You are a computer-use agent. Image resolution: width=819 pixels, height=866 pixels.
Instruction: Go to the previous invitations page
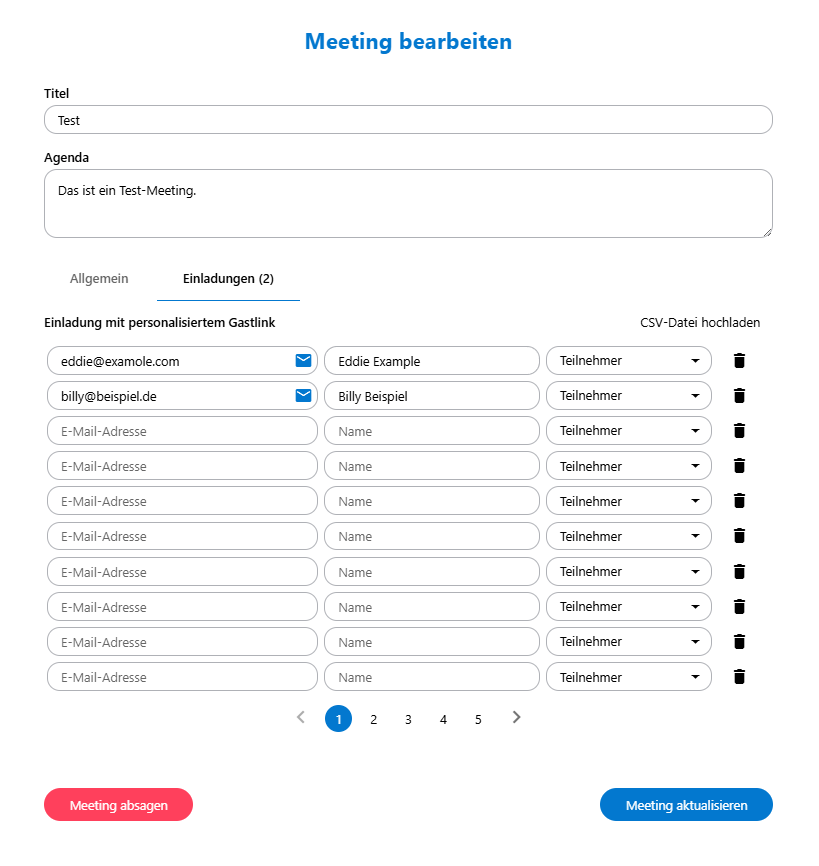pos(300,717)
